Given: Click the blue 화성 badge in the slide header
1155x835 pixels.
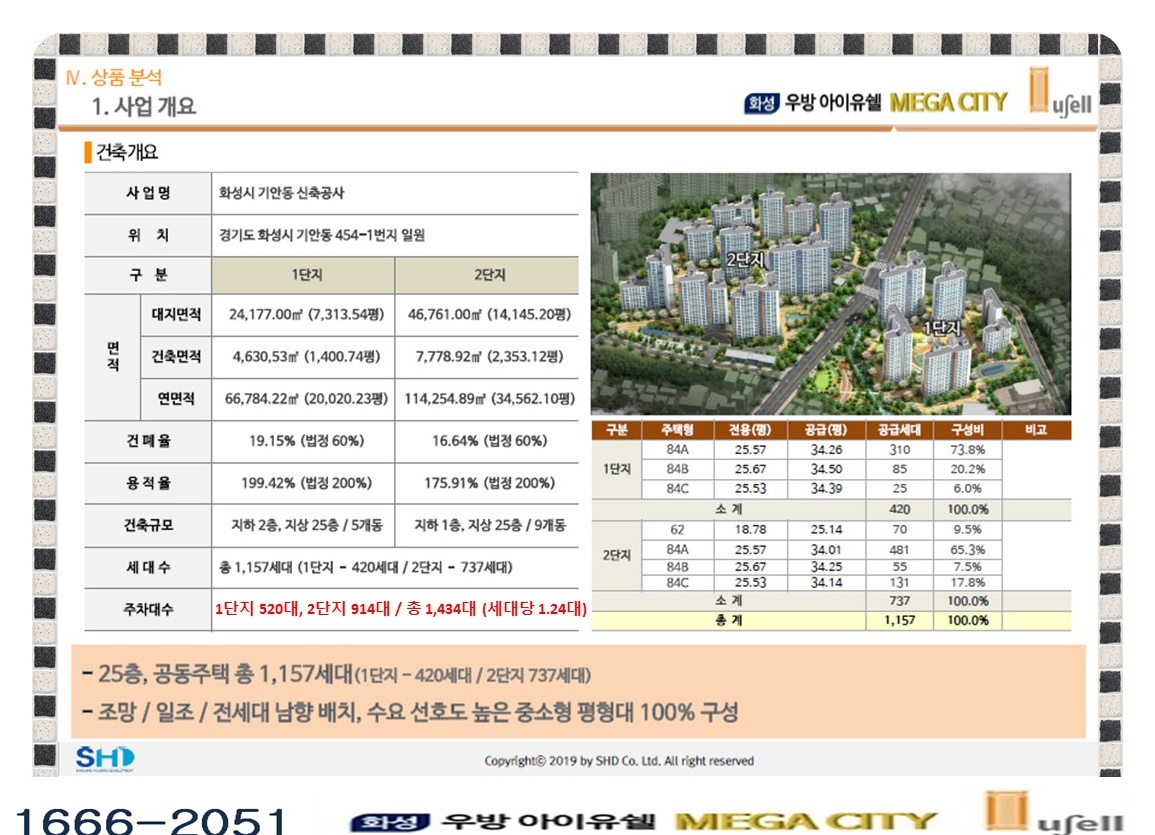Looking at the screenshot, I should click(x=762, y=103).
